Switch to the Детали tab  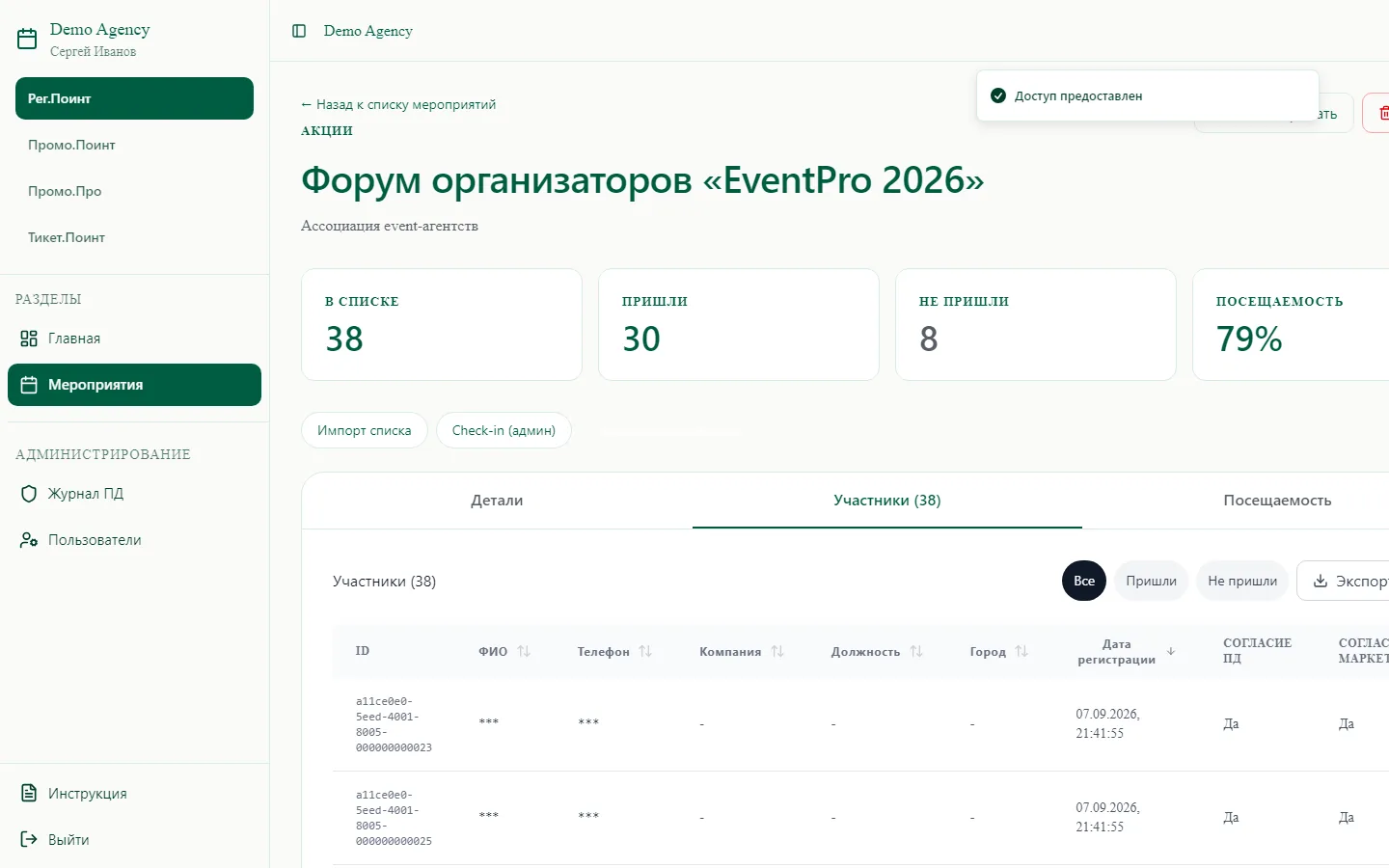click(x=497, y=501)
